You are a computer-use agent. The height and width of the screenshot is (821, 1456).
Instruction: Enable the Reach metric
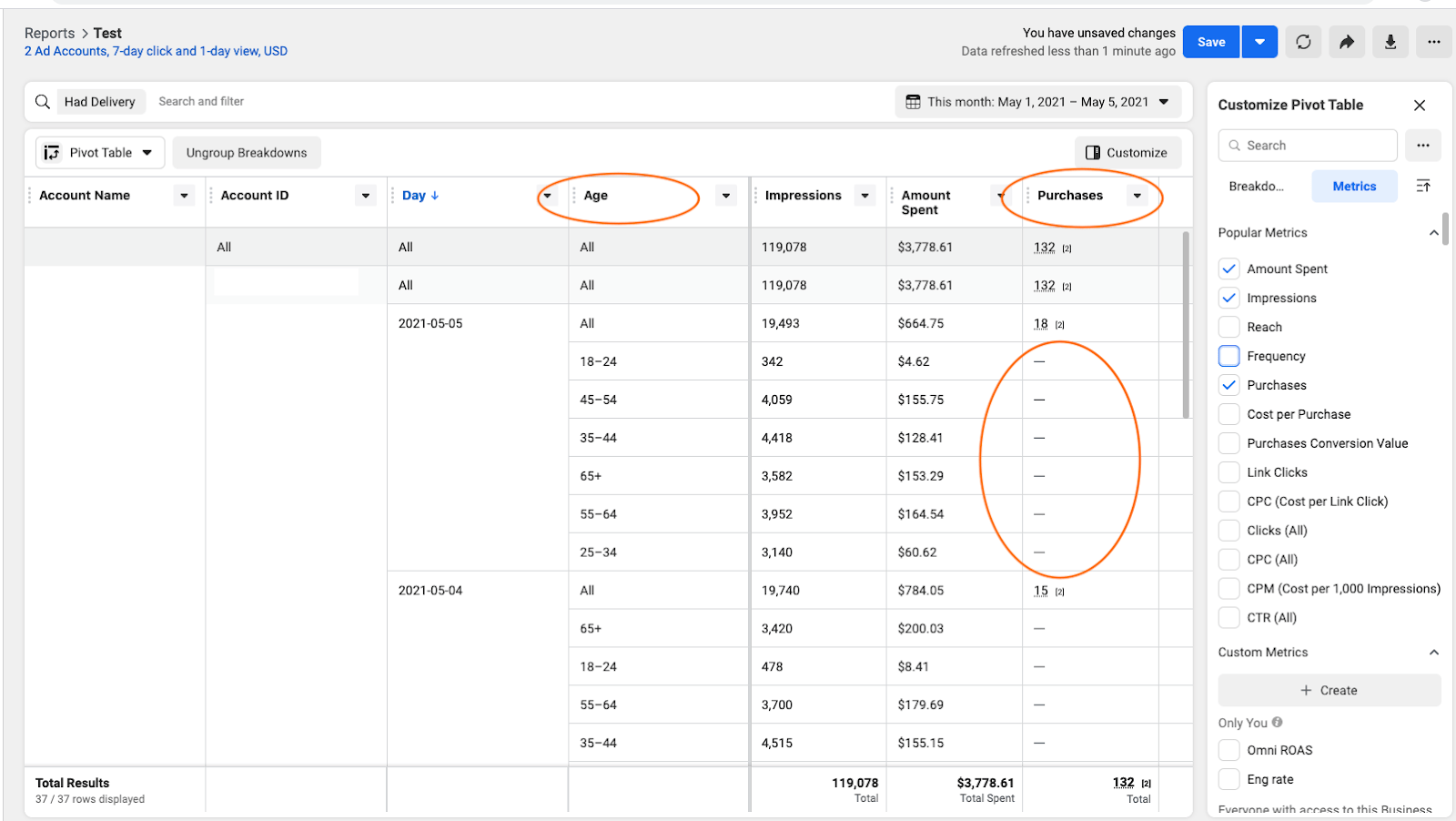[x=1228, y=327]
